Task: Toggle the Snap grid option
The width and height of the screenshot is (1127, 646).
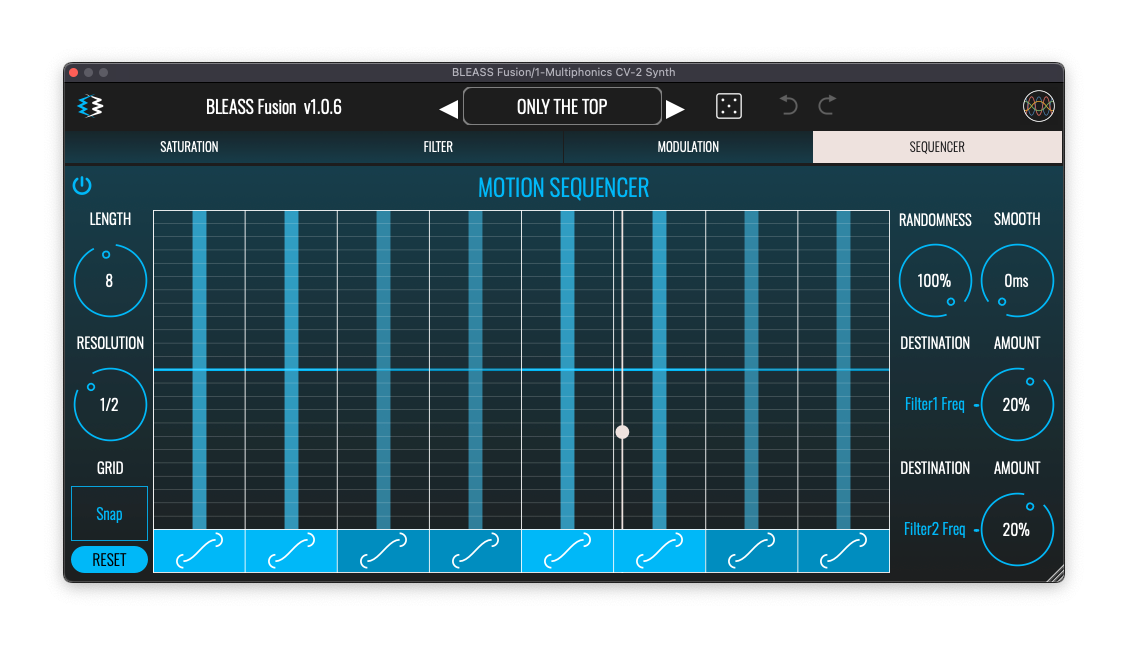Action: [x=109, y=514]
